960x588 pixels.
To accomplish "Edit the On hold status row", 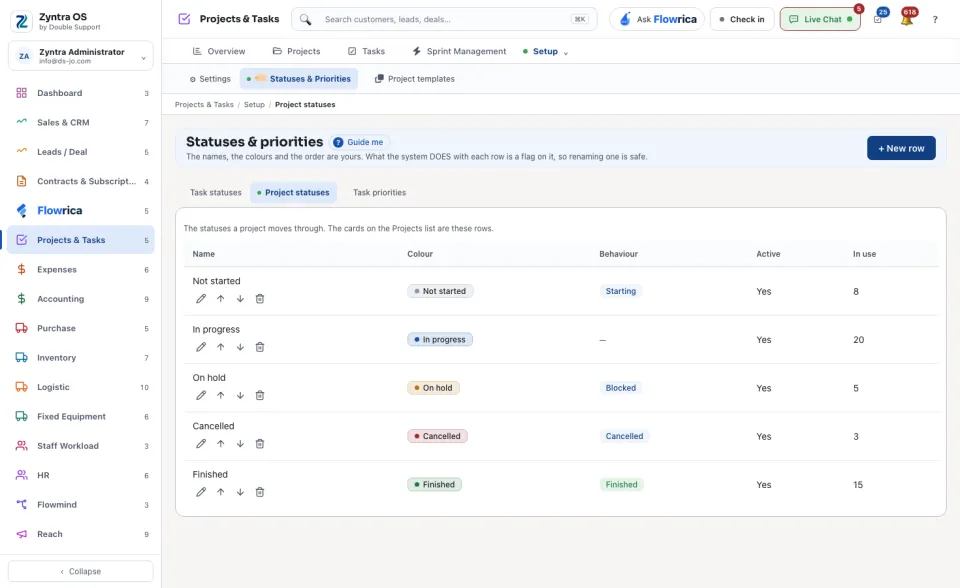I will [x=201, y=396].
